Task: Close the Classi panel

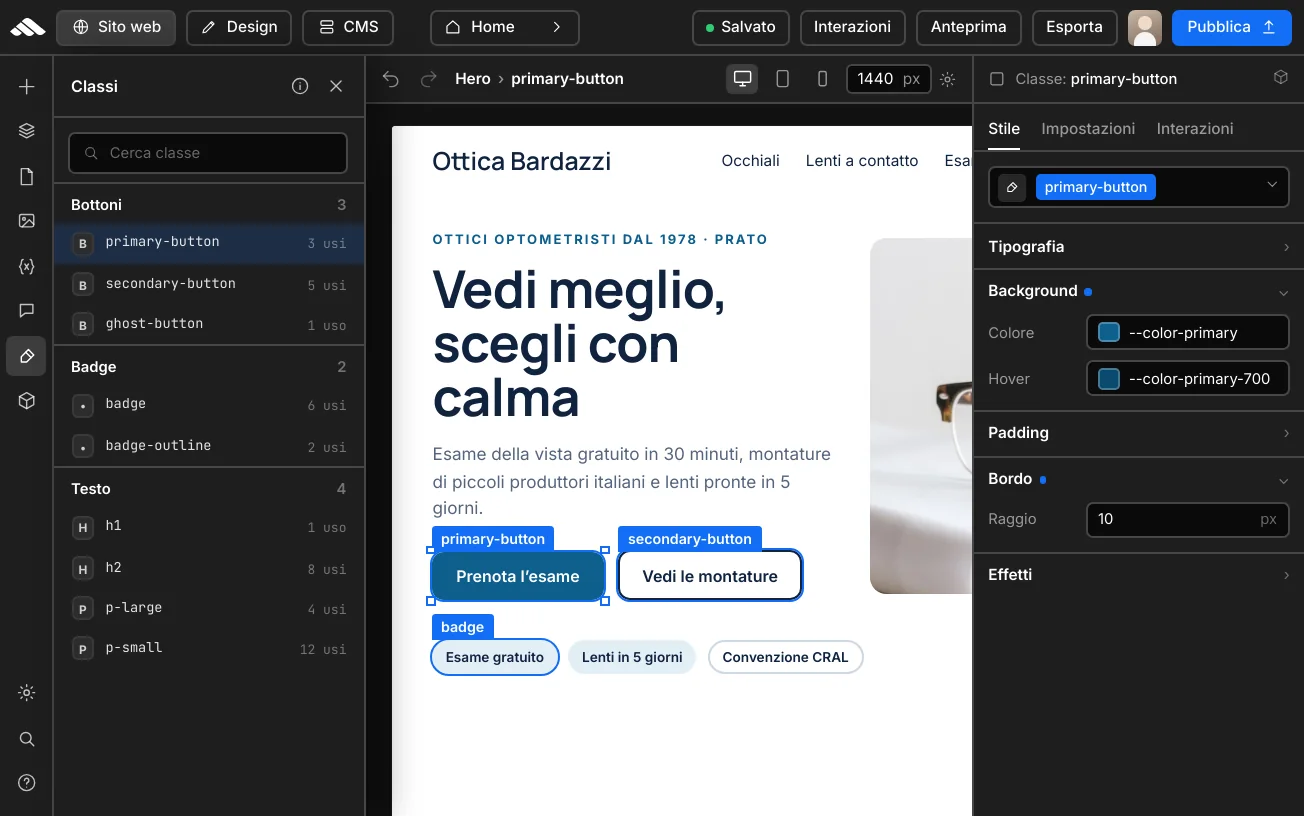Action: (336, 86)
